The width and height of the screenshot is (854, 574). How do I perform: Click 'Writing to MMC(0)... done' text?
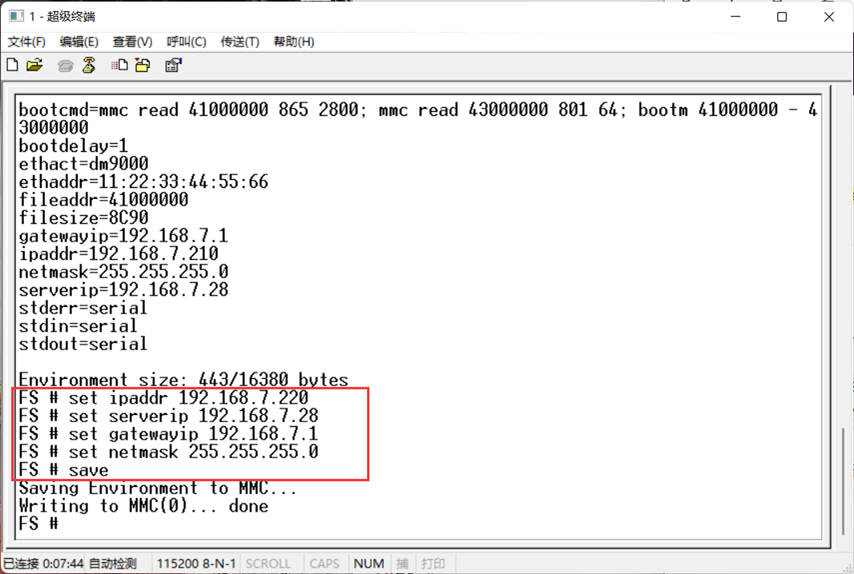(144, 506)
